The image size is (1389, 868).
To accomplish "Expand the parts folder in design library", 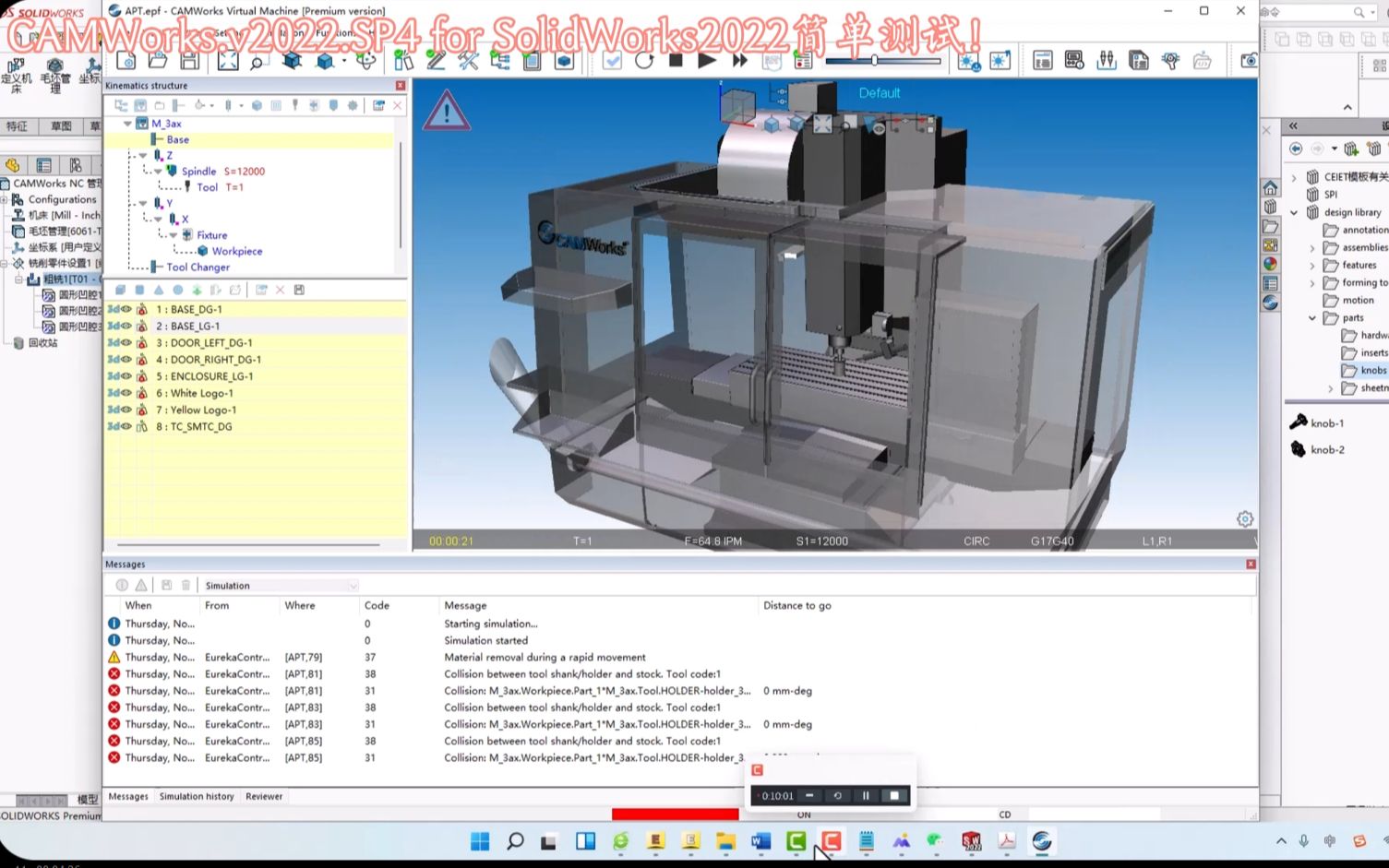I will click(x=1312, y=318).
